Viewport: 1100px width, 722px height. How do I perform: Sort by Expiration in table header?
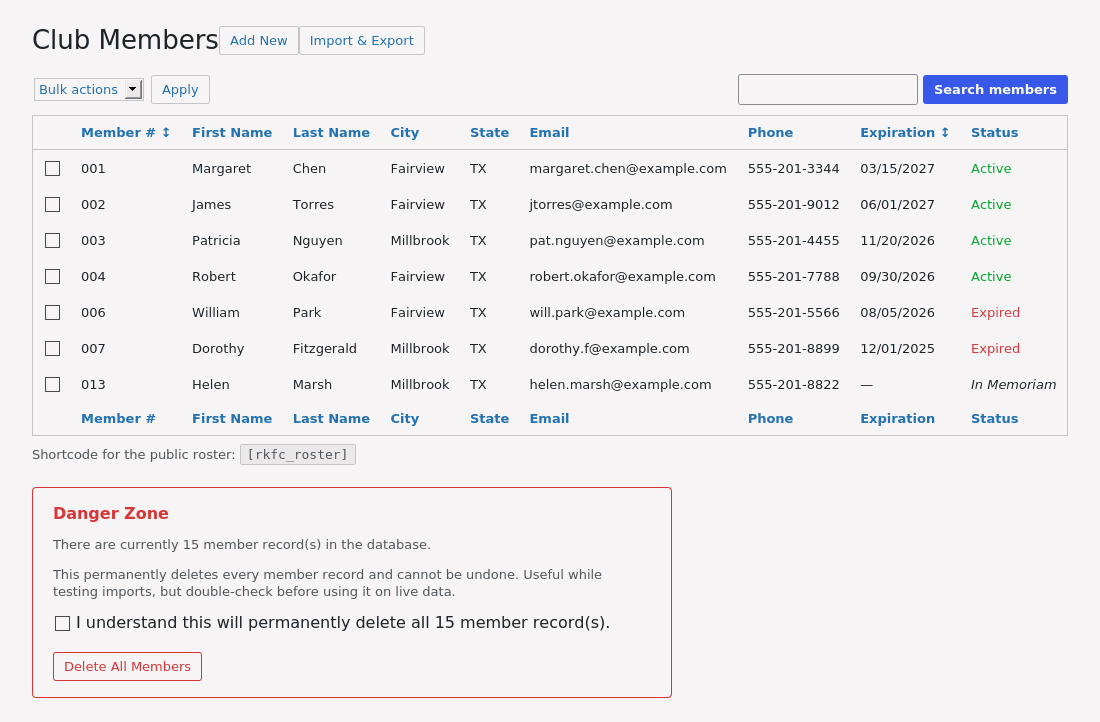click(x=904, y=133)
